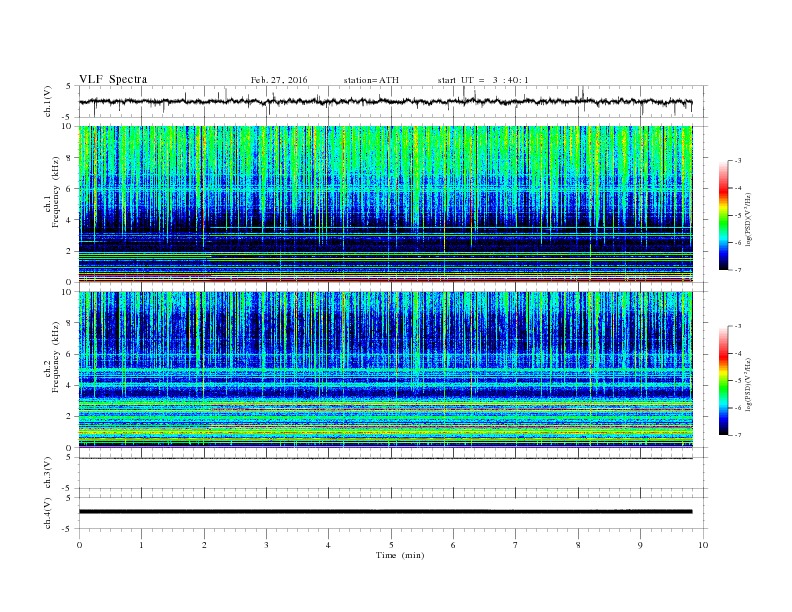Click the "-3" tick on upper color bar
Screen dimensions: 792x612
pyautogui.click(x=737, y=161)
